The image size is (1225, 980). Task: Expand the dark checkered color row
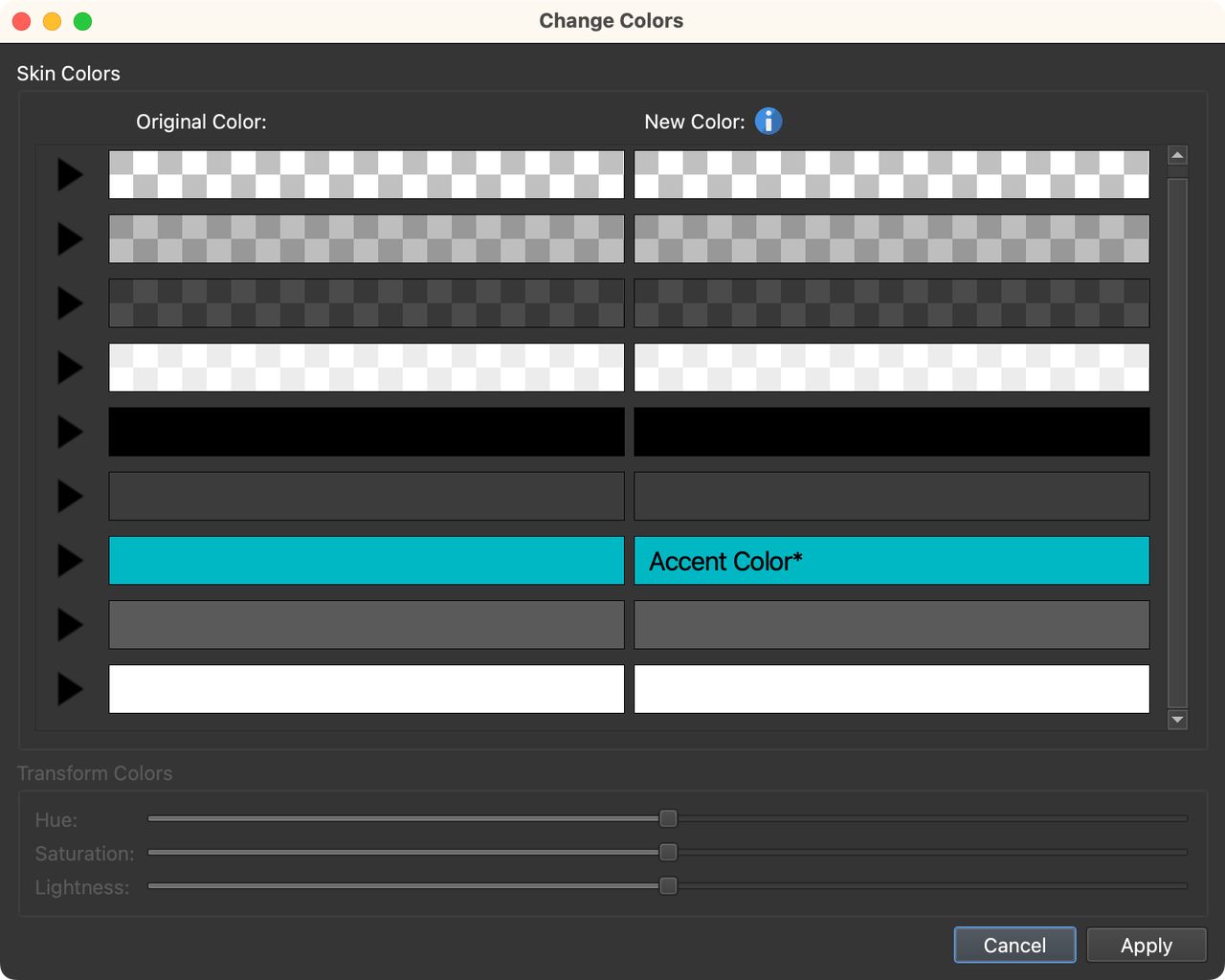click(69, 303)
